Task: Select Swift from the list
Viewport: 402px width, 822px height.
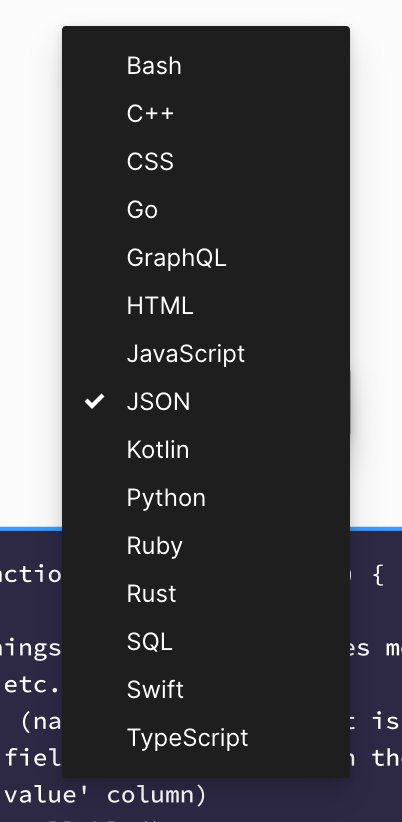Action: tap(206, 690)
